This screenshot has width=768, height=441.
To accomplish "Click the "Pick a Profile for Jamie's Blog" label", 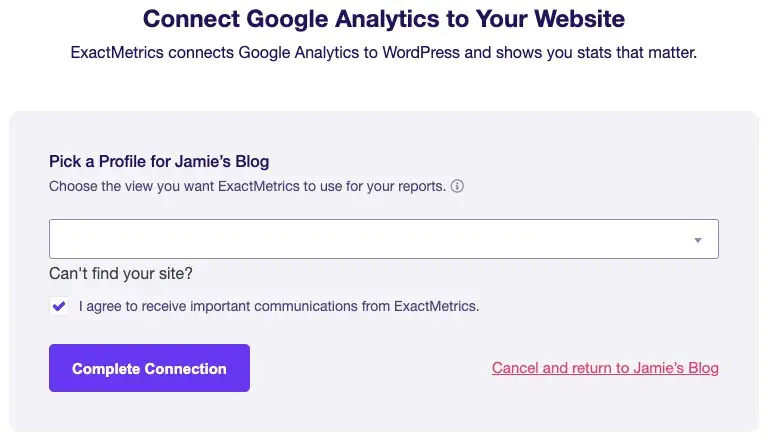I will [x=159, y=161].
